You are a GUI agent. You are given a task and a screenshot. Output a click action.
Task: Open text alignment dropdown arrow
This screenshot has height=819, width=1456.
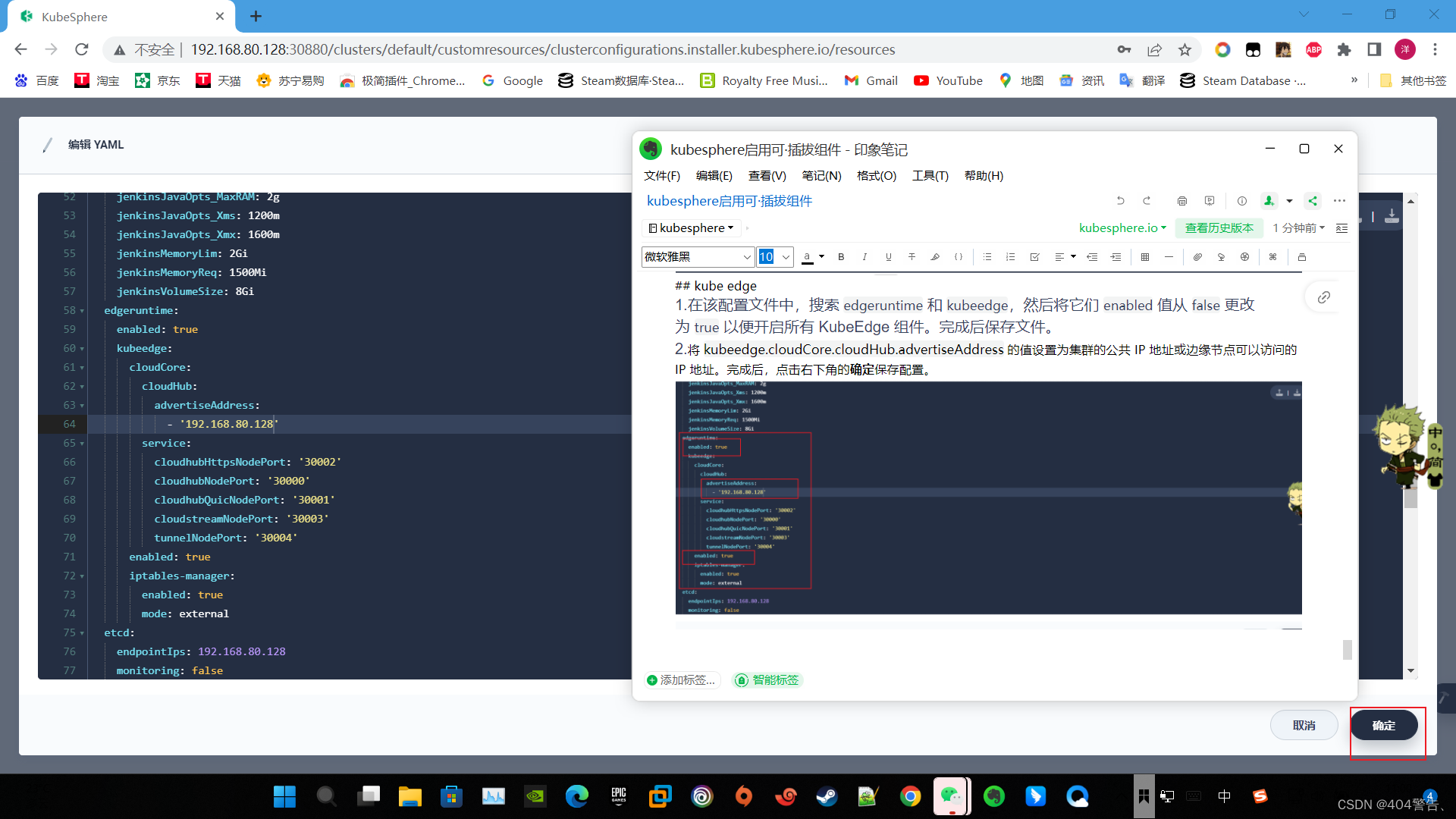tap(1073, 257)
